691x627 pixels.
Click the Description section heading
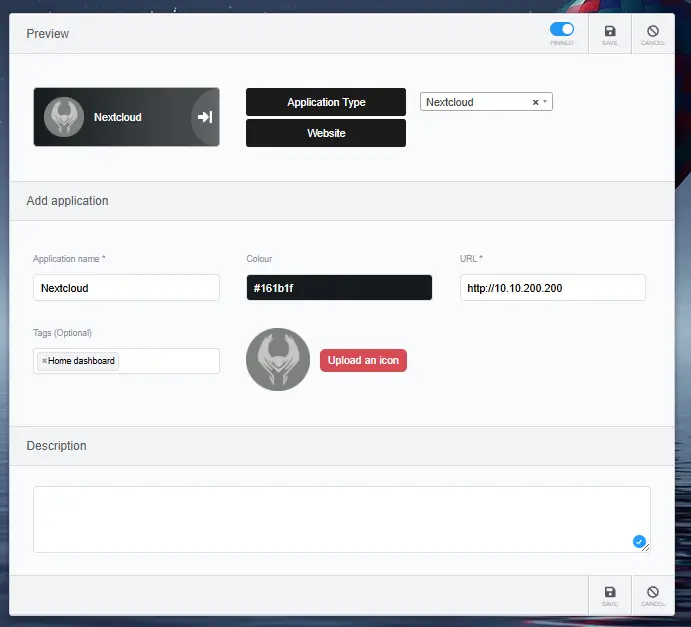coord(56,446)
